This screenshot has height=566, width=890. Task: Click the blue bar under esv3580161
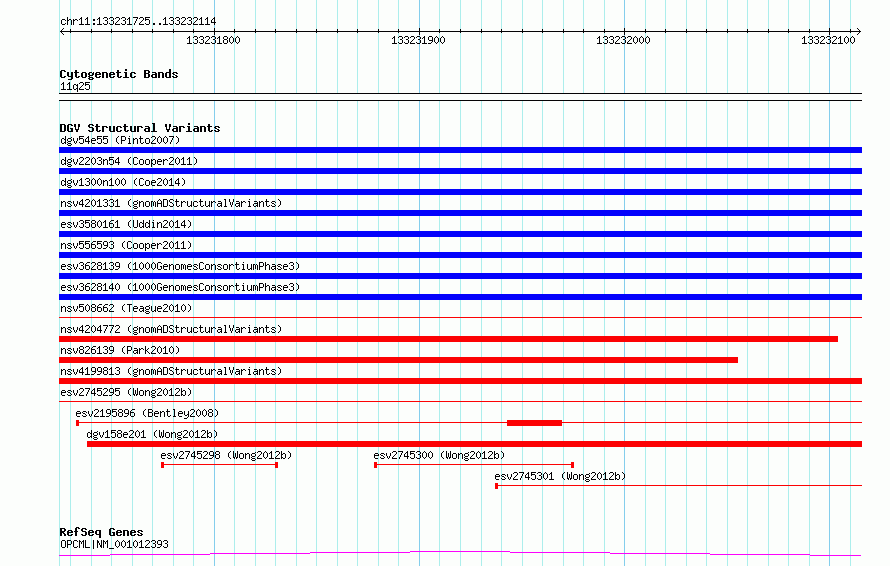point(460,234)
